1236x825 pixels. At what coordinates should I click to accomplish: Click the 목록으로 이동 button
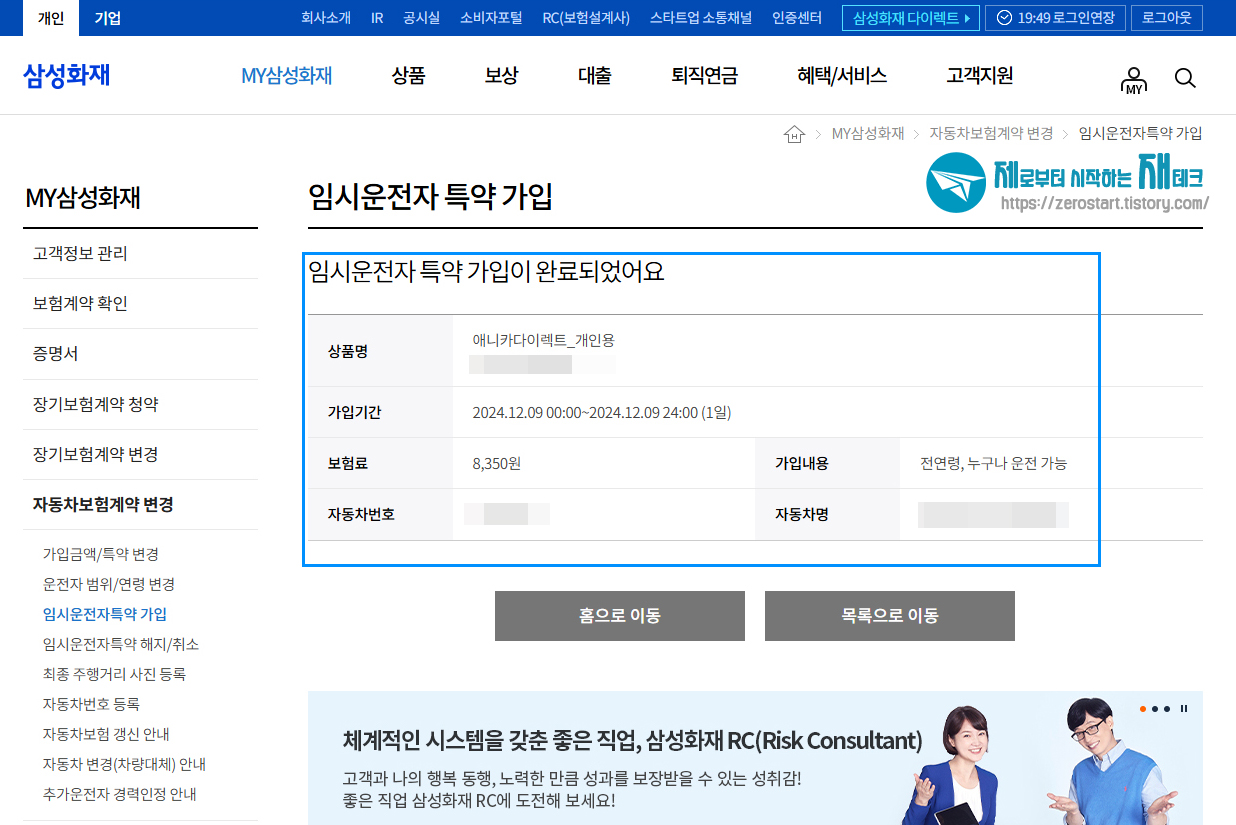(890, 616)
